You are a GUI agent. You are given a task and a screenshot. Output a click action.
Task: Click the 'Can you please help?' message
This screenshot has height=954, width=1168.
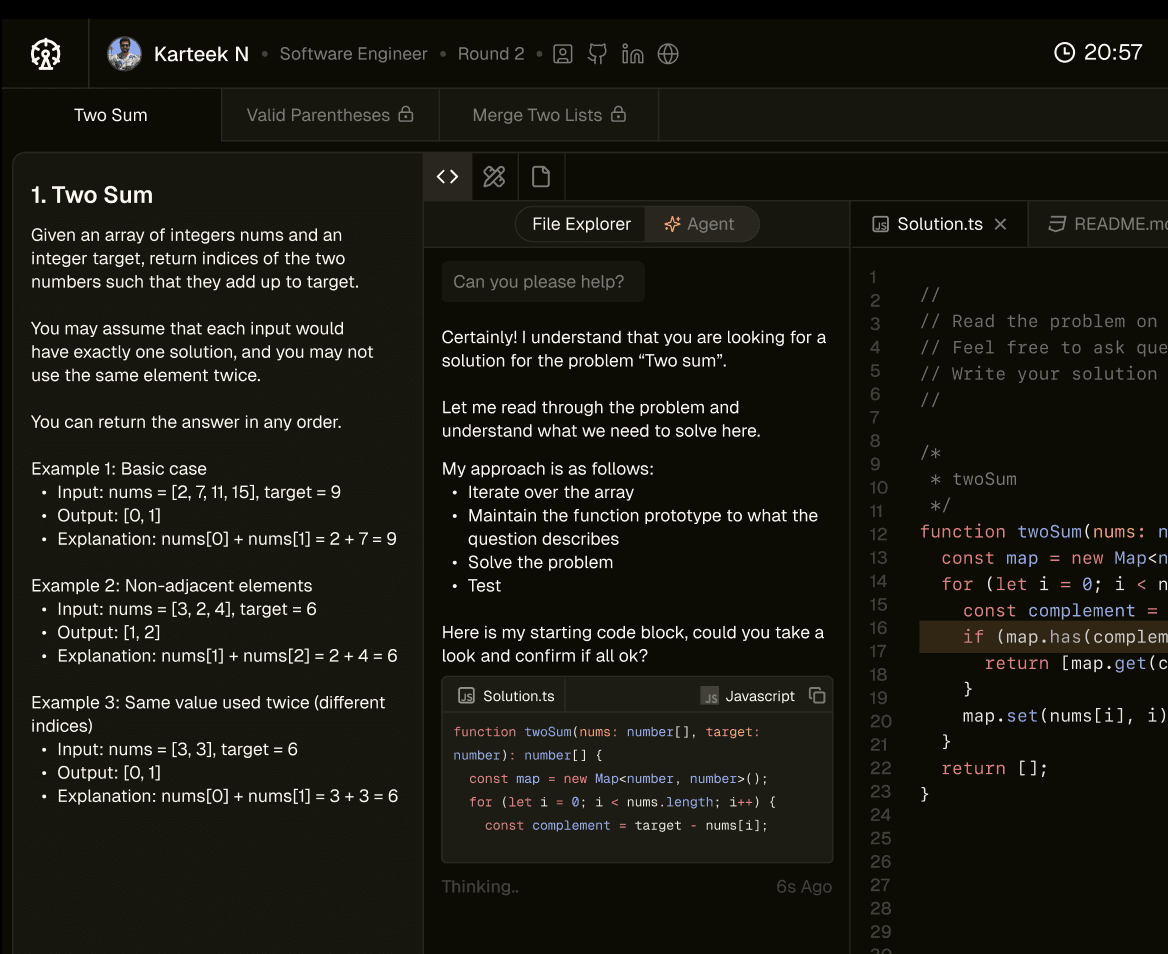point(543,282)
